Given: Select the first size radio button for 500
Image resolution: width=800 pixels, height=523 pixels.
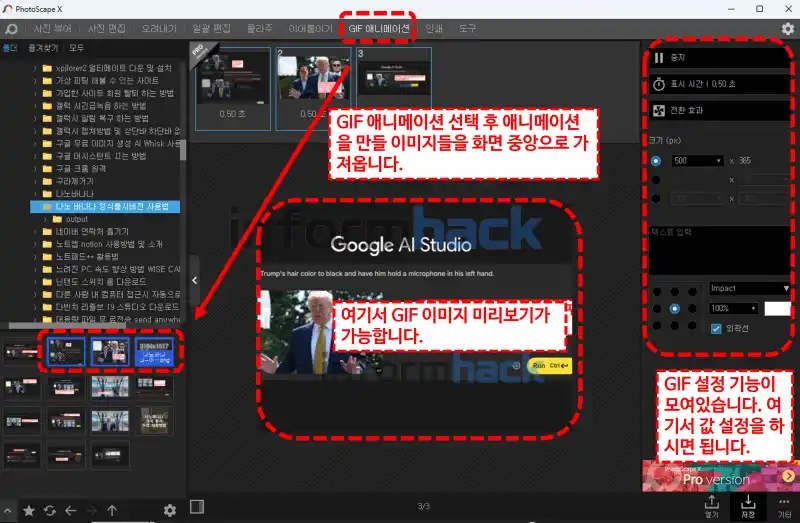Looking at the screenshot, I should coord(656,161).
